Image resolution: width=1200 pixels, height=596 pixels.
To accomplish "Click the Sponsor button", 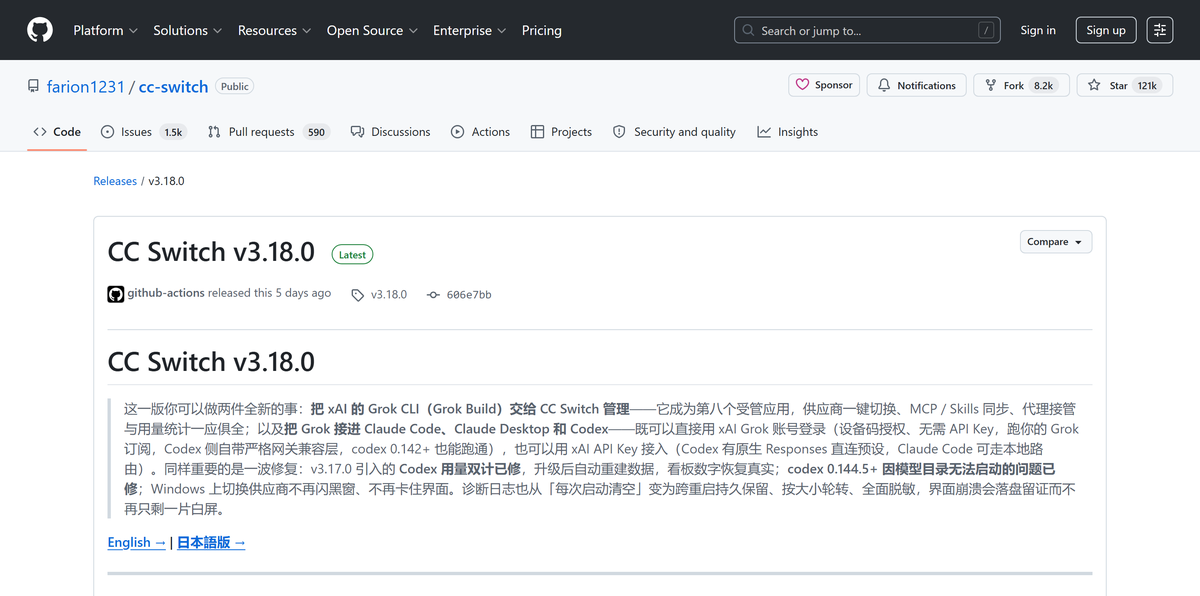I will [x=825, y=85].
